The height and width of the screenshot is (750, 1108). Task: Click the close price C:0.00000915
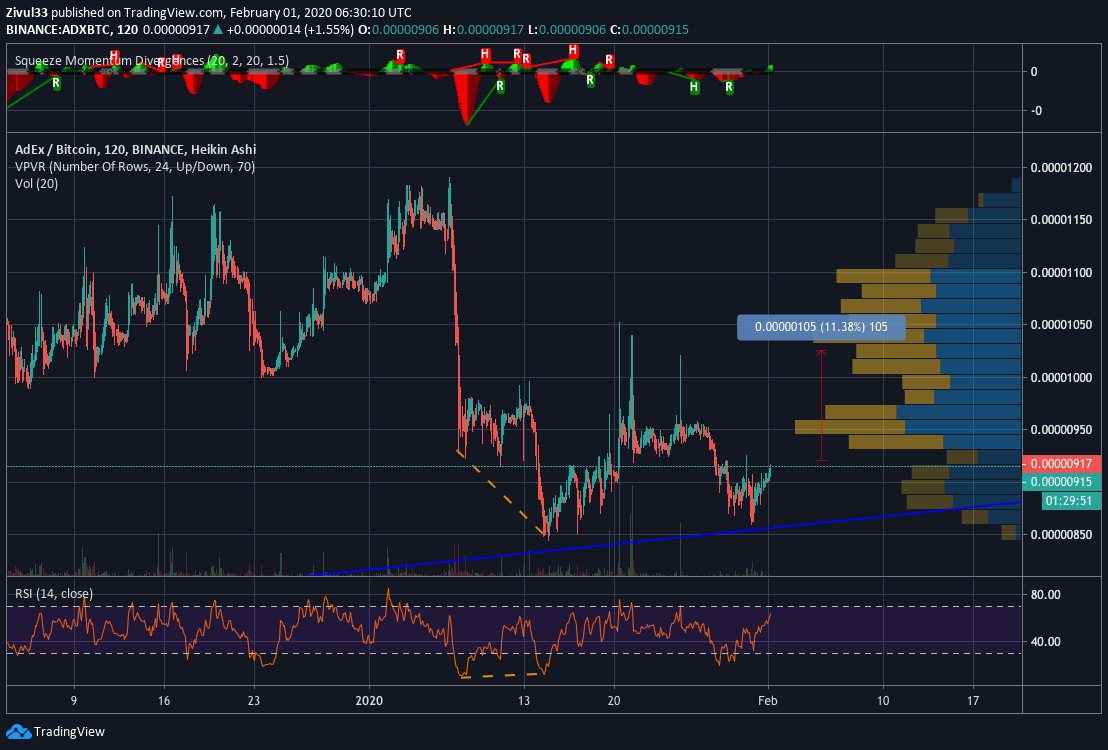point(649,30)
